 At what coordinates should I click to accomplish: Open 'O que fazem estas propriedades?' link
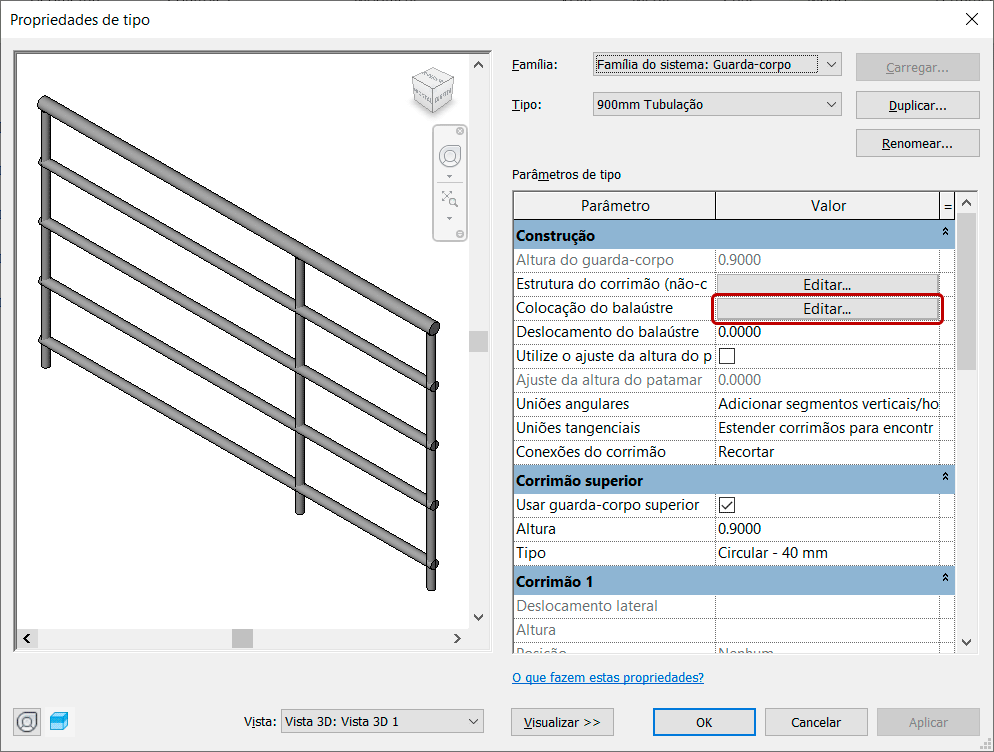coord(607,677)
